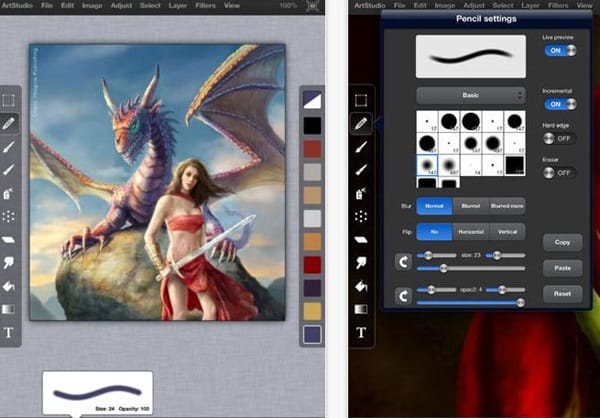The image size is (600, 418).
Task: Select the Text tool in the Pencil settings window
Action: [361, 332]
